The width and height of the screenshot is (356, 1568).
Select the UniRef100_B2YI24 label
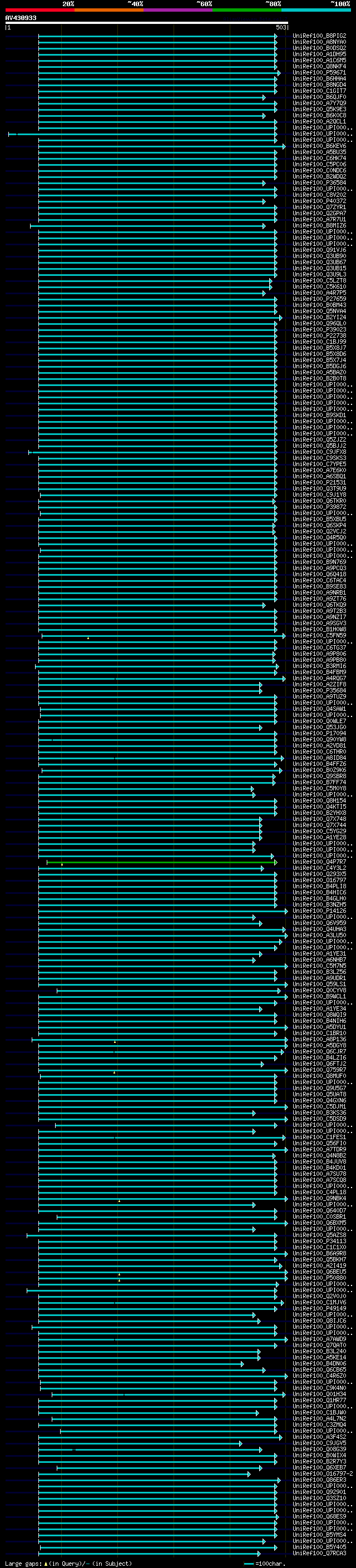(x=319, y=317)
